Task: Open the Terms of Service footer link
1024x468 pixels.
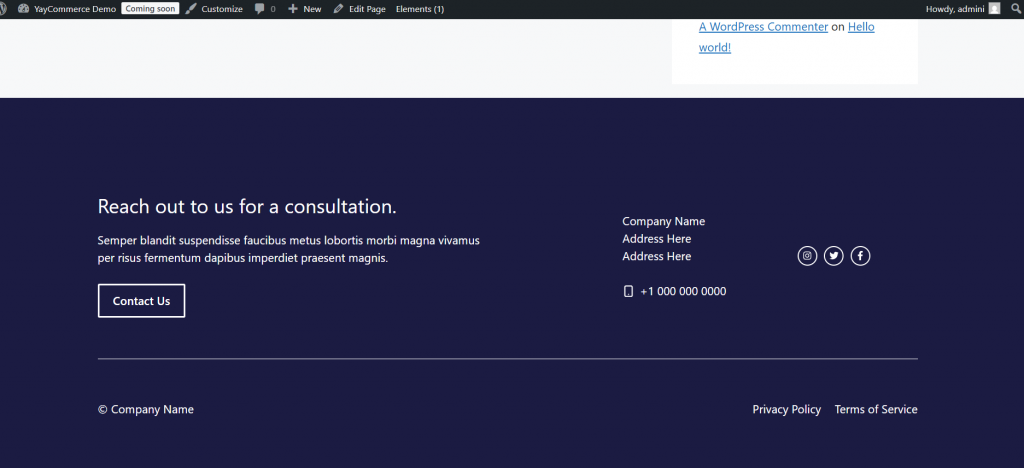Action: (876, 409)
